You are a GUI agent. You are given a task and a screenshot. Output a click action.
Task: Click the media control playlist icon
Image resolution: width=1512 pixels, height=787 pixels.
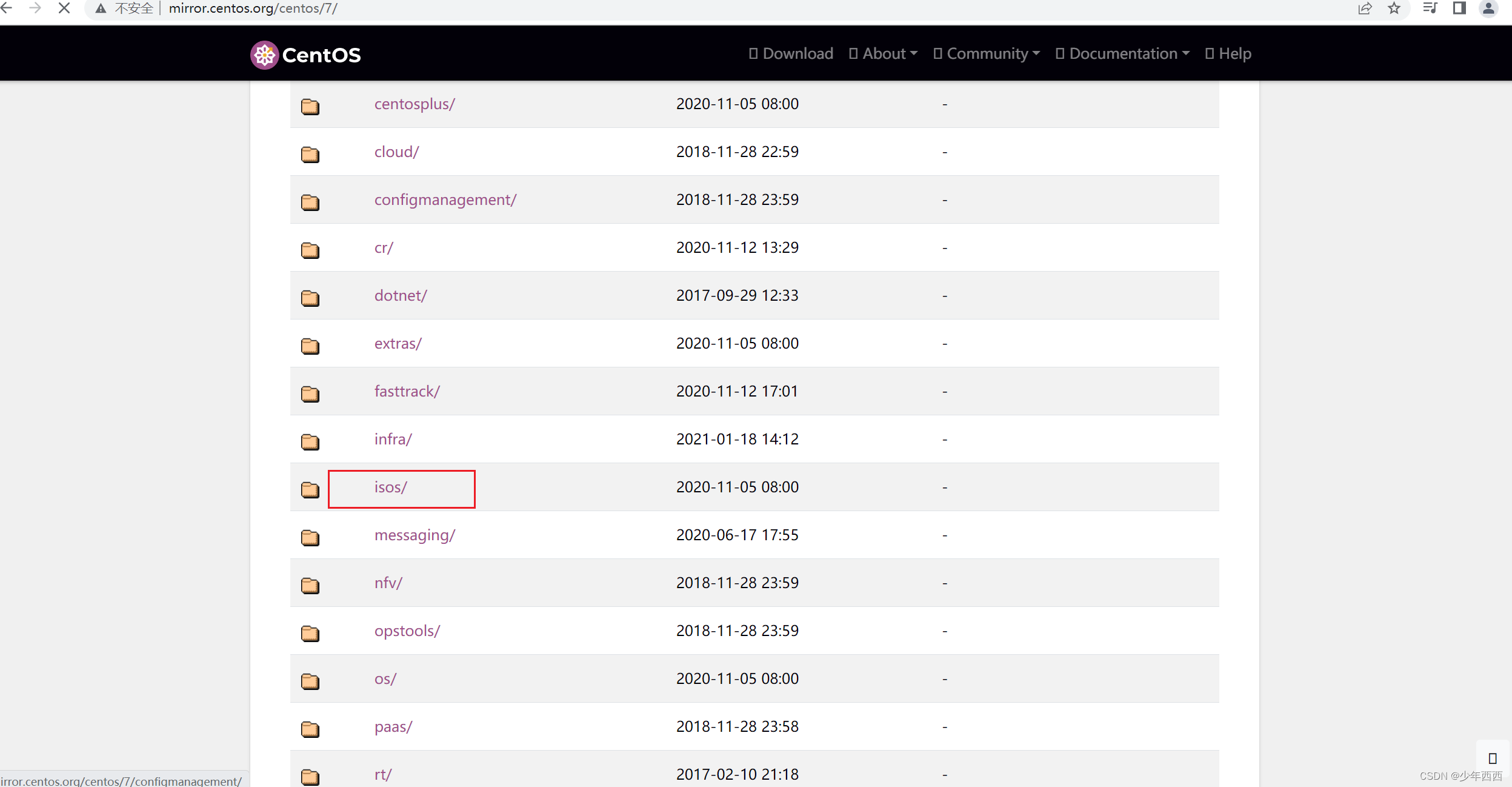(x=1430, y=8)
